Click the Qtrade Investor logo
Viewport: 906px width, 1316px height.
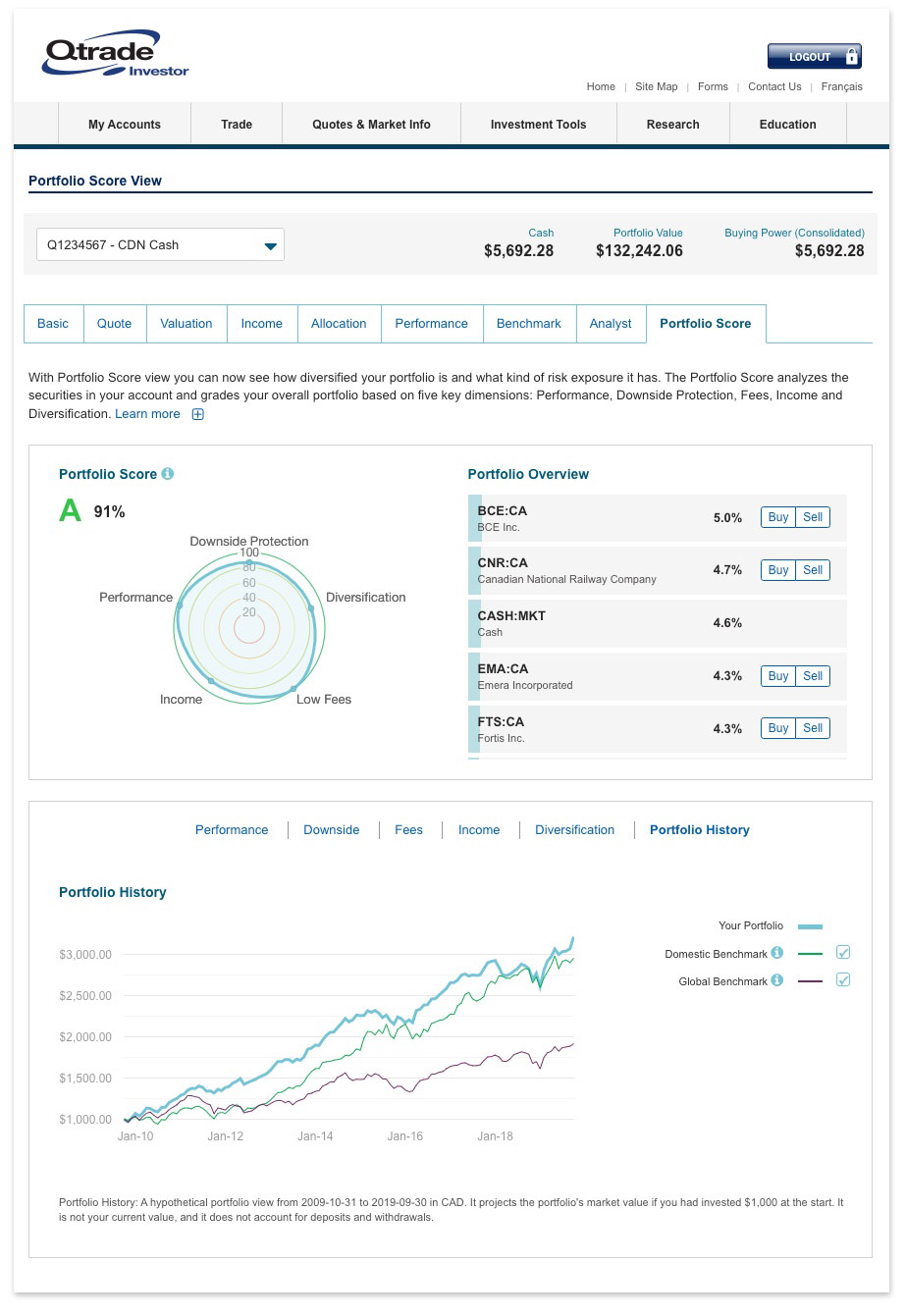[115, 55]
